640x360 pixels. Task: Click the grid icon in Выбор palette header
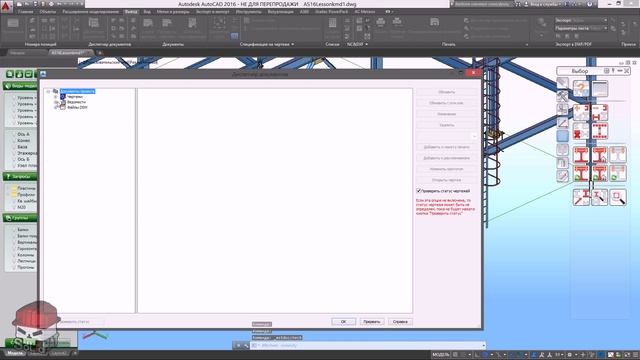click(x=607, y=71)
